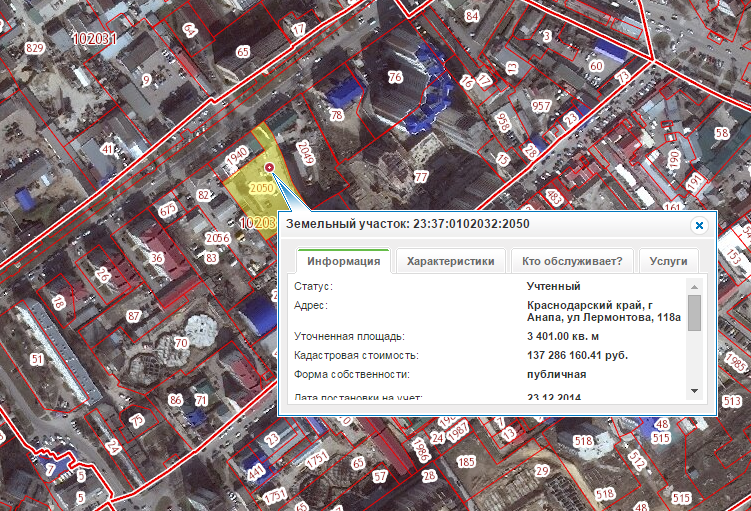The image size is (751, 511).
Task: Pick the parcel labeled 77
Action: click(420, 177)
